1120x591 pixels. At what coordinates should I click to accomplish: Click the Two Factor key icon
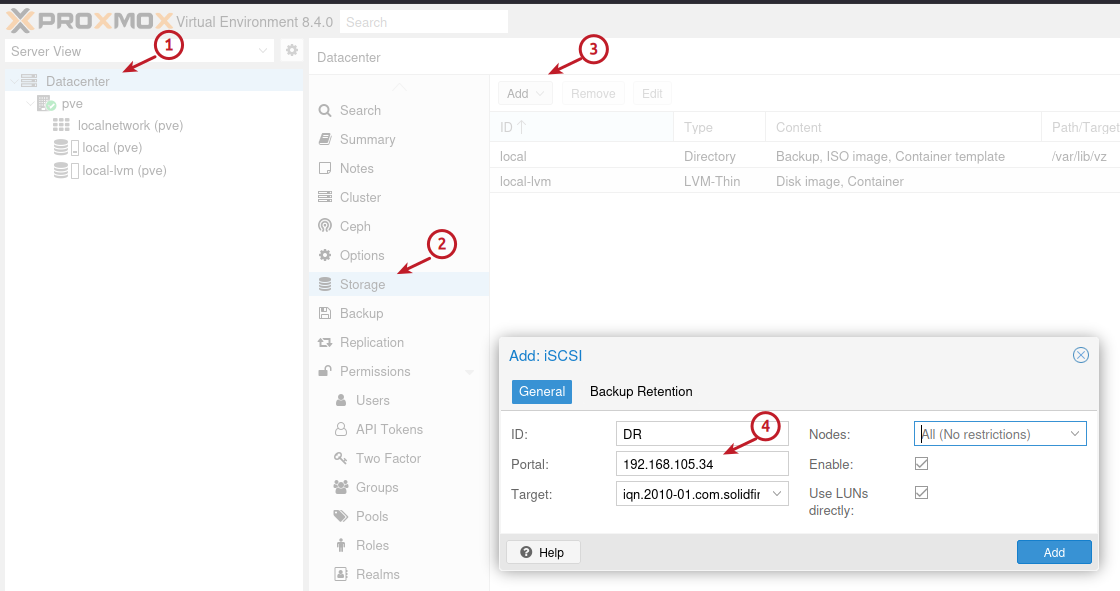pos(341,458)
